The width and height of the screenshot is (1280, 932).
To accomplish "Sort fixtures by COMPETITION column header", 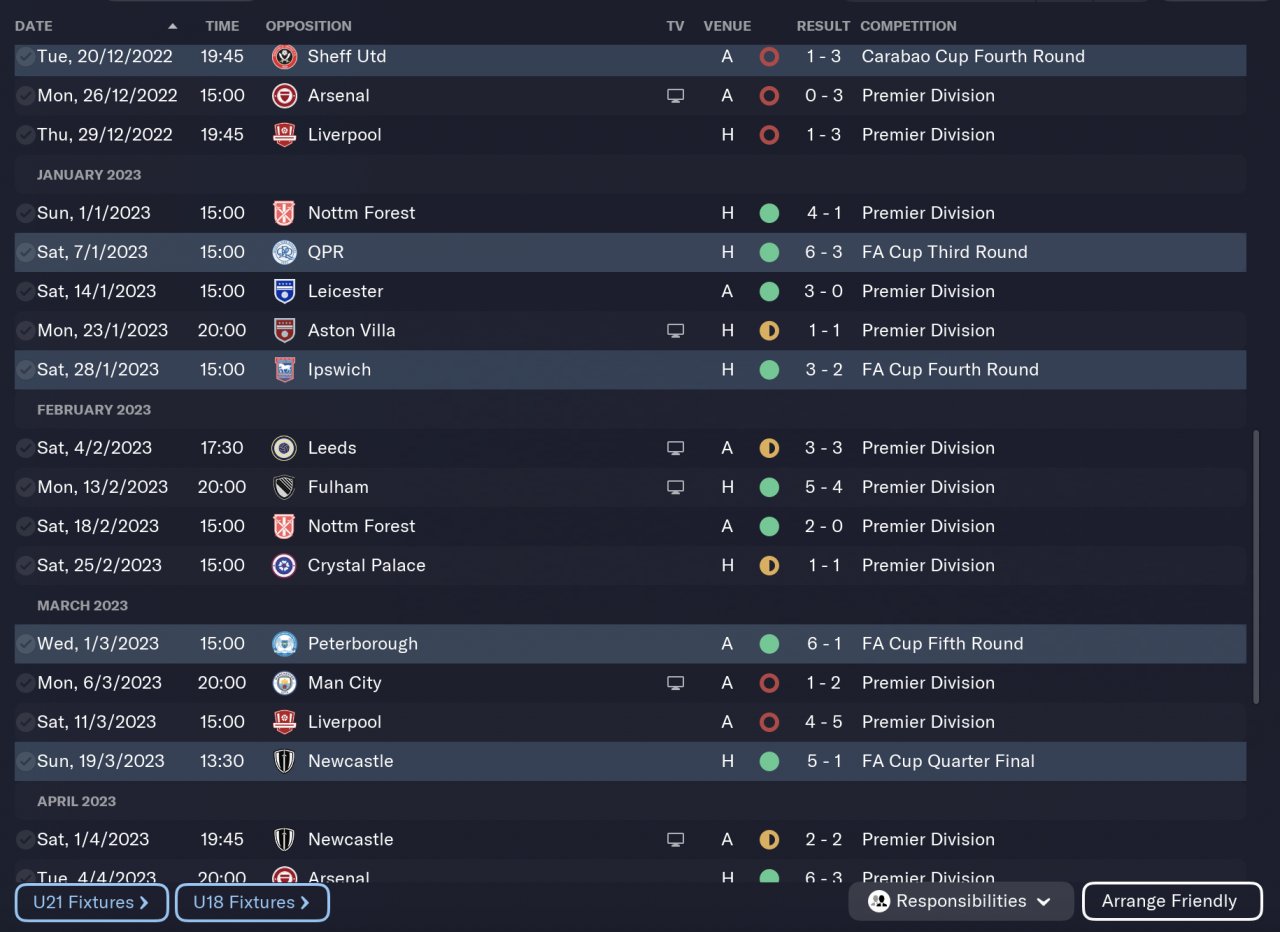I will pos(908,26).
